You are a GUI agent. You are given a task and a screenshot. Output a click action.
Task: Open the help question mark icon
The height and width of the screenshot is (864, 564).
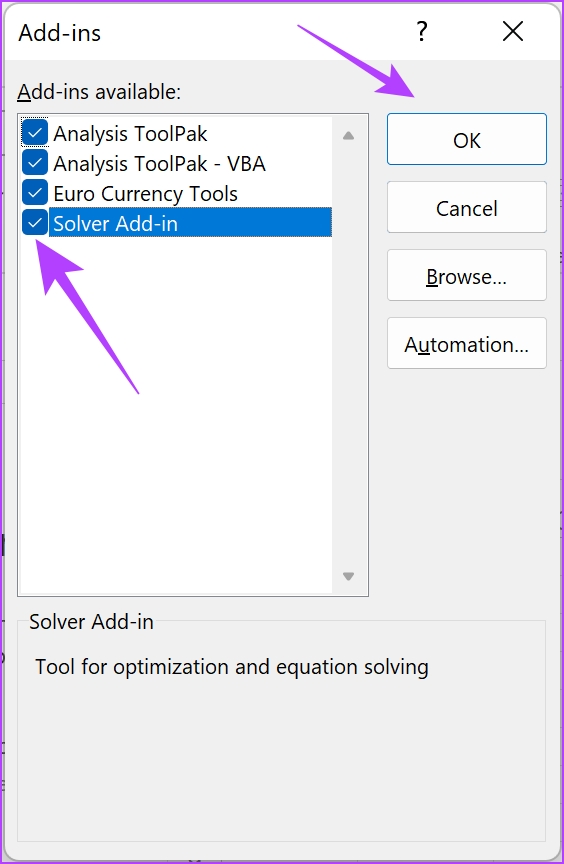pos(421,32)
